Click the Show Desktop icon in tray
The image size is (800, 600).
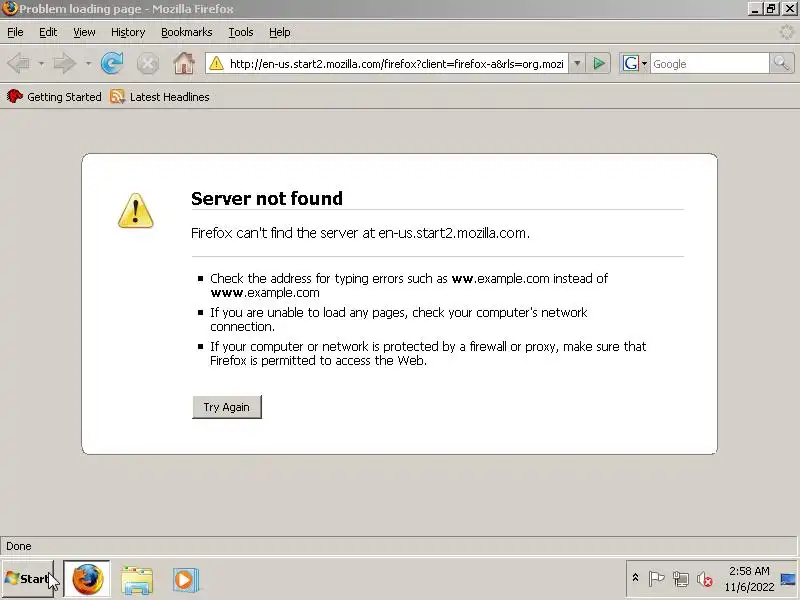(788, 579)
